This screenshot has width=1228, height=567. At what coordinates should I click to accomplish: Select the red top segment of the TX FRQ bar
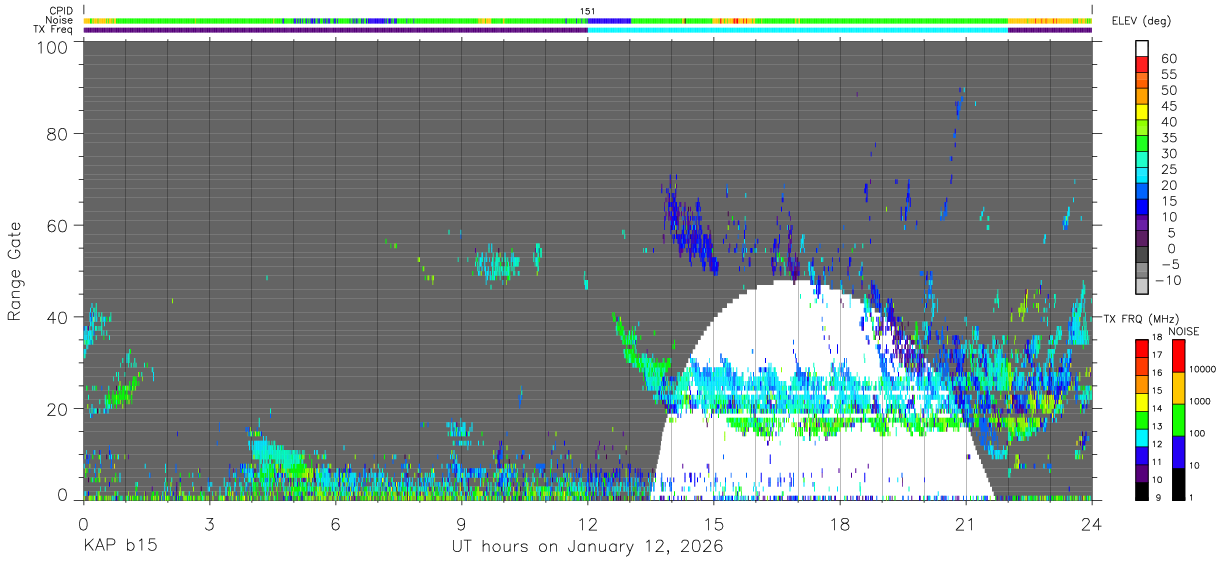coord(1142,348)
